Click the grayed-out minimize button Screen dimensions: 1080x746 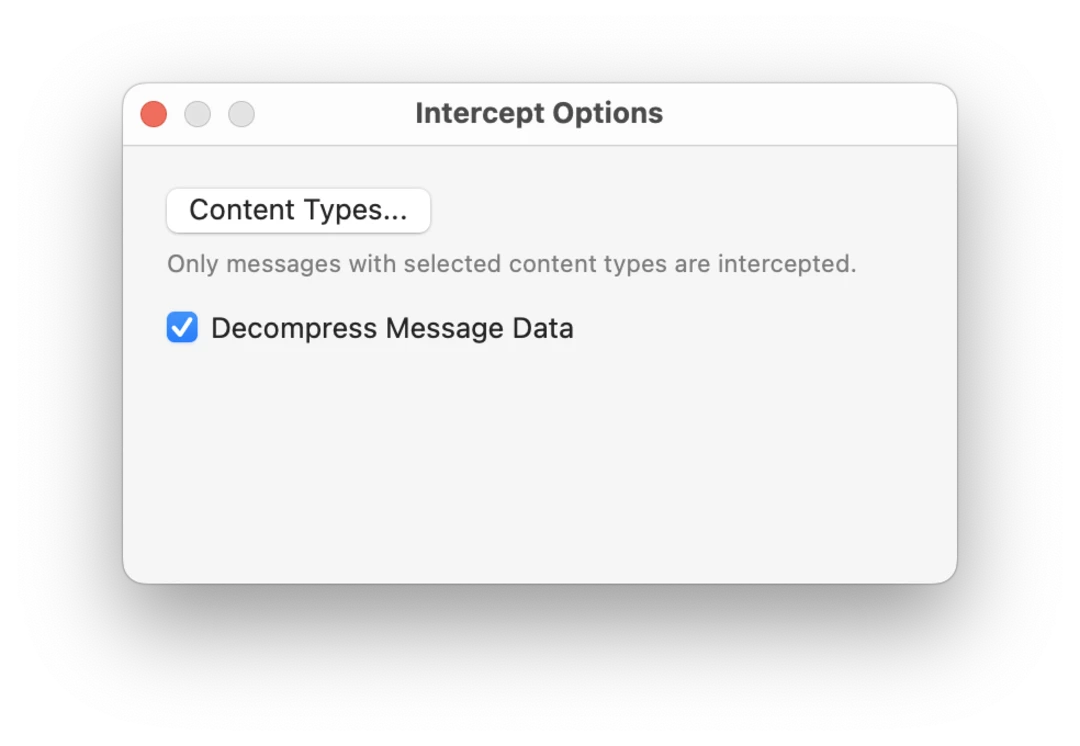point(198,114)
